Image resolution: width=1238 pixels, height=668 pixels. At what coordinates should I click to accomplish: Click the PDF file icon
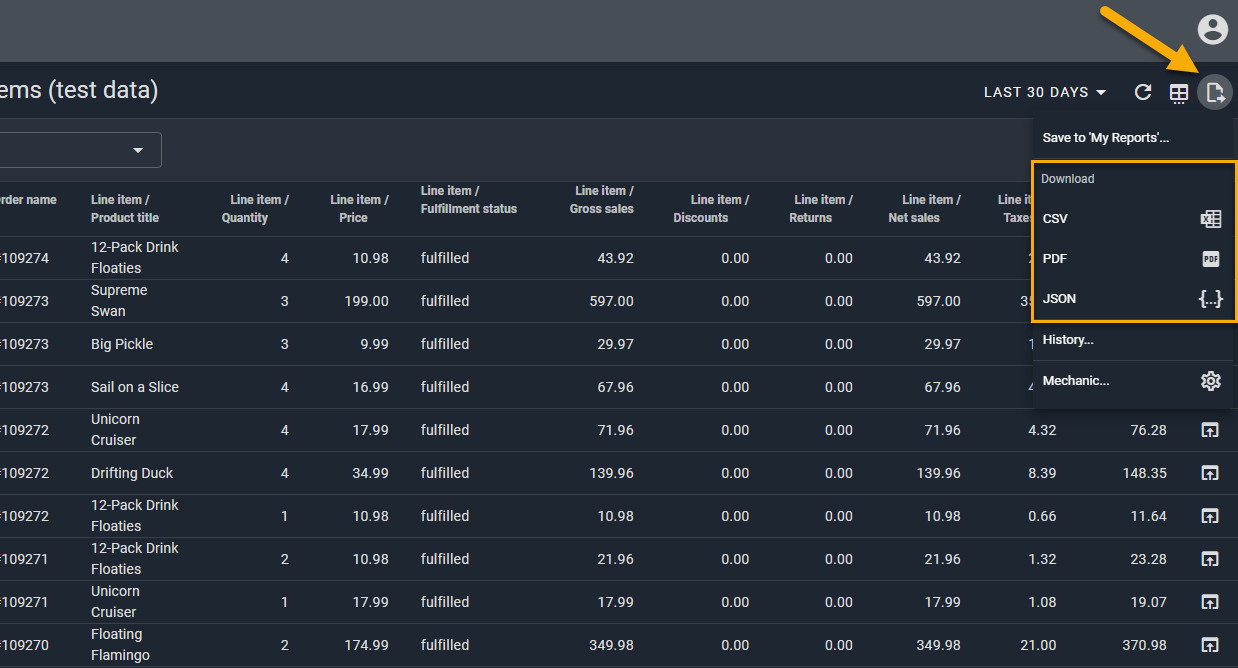pos(1210,259)
